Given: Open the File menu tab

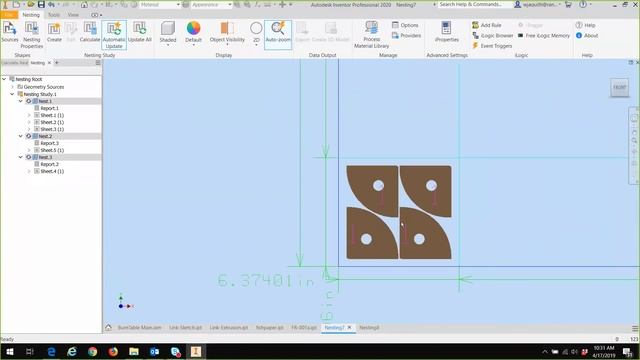Looking at the screenshot, I should (9, 15).
